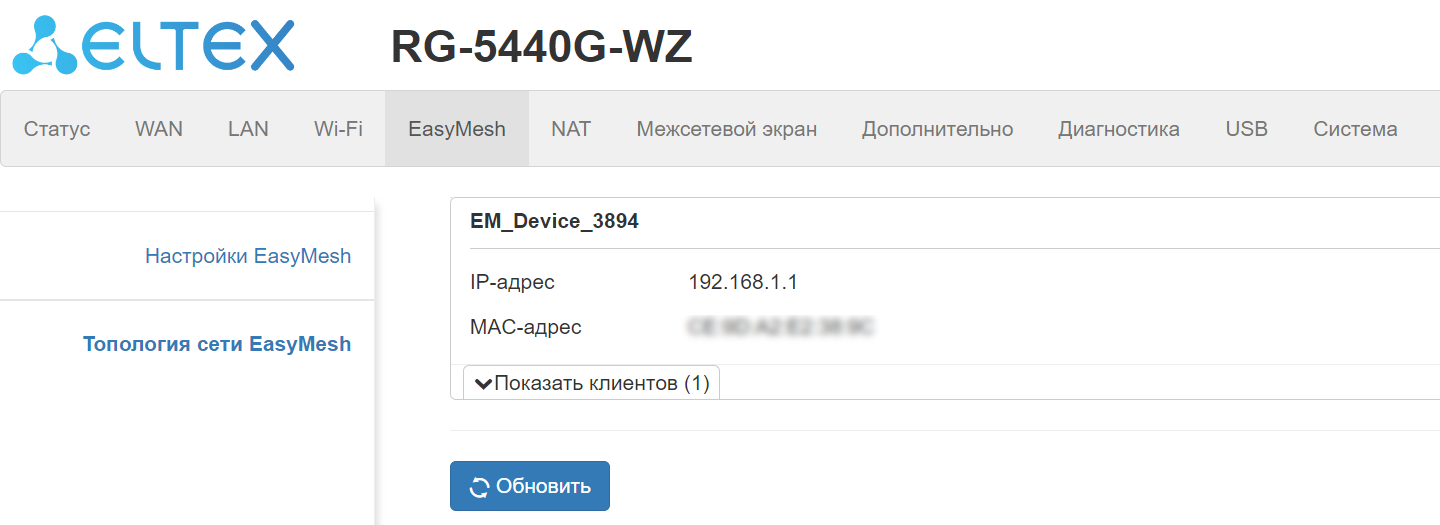
Task: Open the Wi-Fi tab
Action: coord(338,129)
